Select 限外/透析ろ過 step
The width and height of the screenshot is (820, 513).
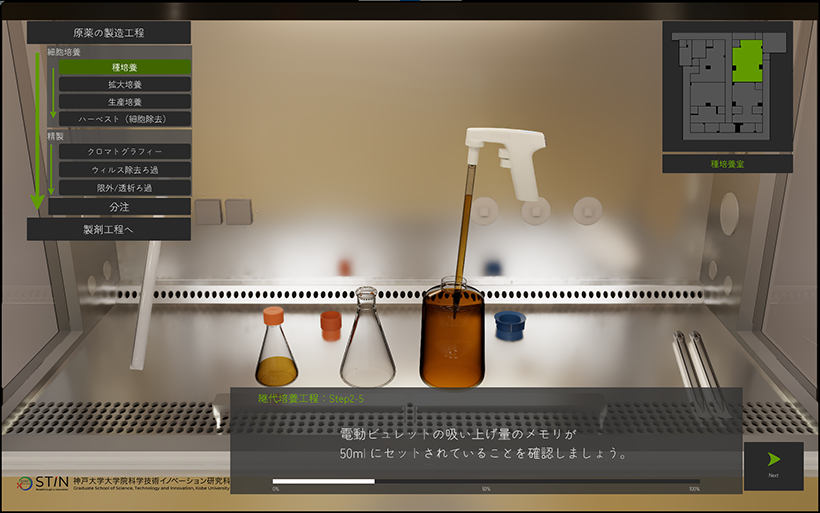click(x=124, y=187)
